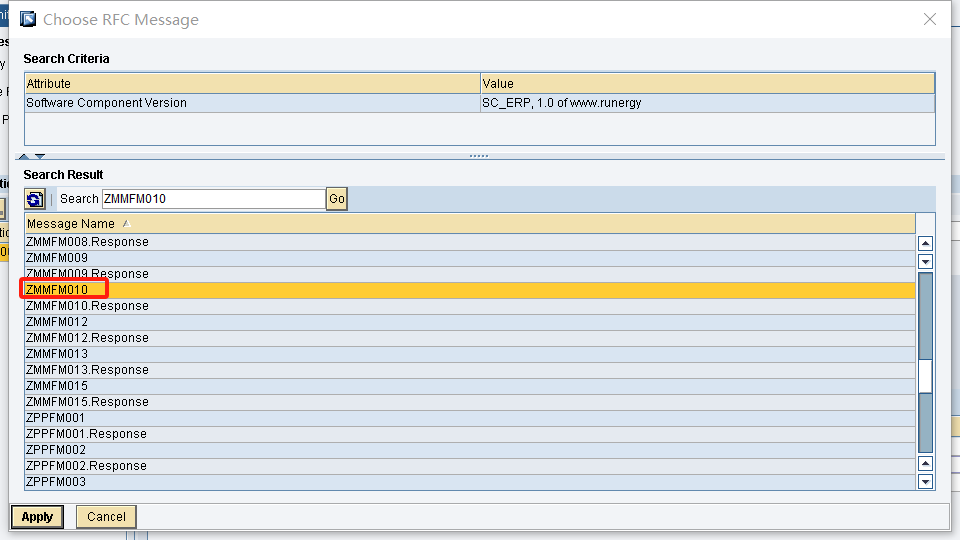Click the Apply button
This screenshot has height=540, width=960.
pyautogui.click(x=37, y=517)
